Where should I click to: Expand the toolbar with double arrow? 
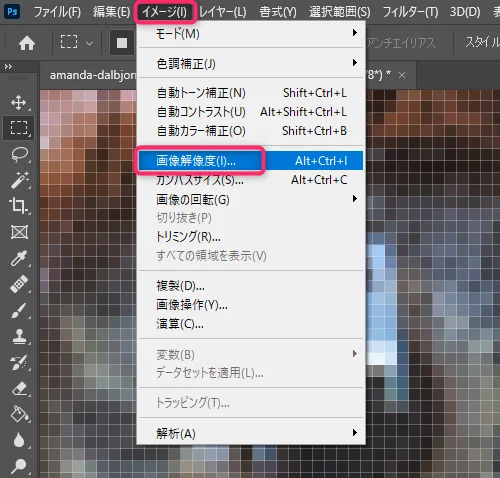coord(8,67)
